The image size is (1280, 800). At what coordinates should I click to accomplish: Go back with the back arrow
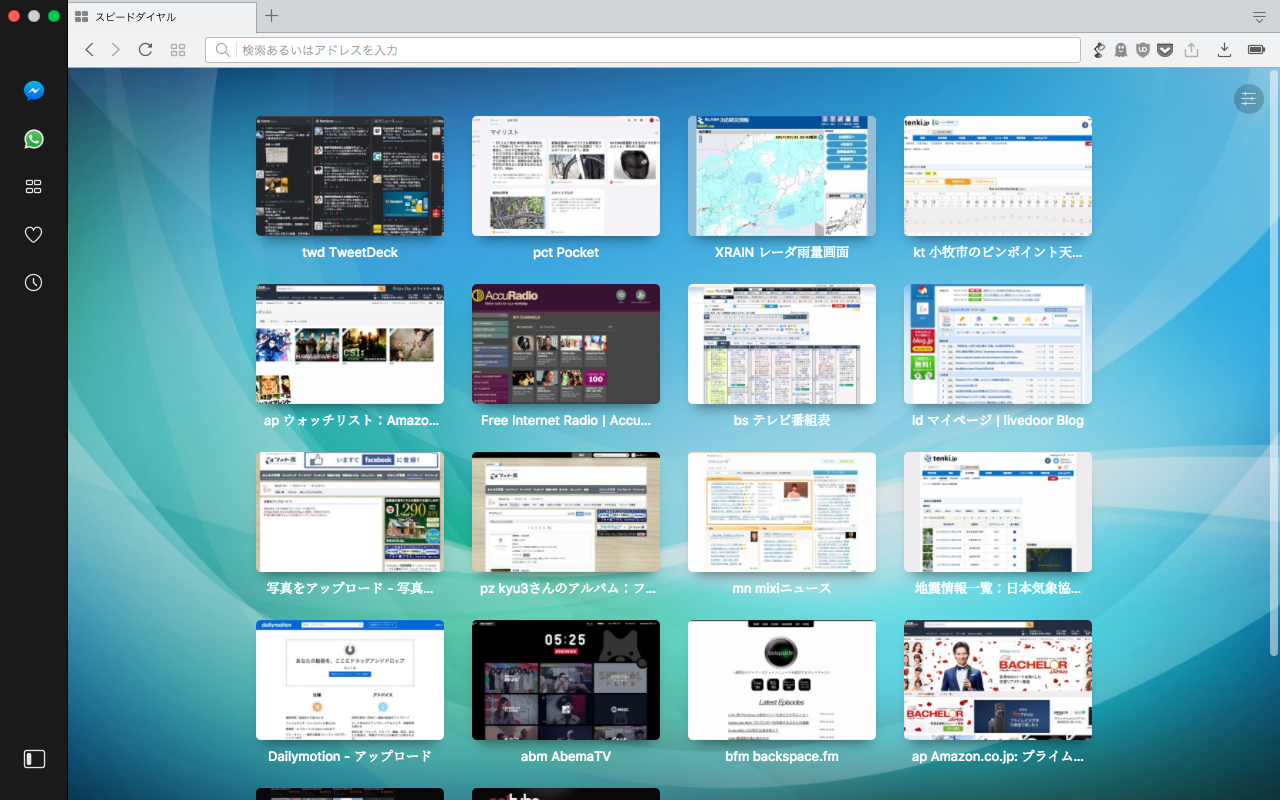tap(89, 50)
